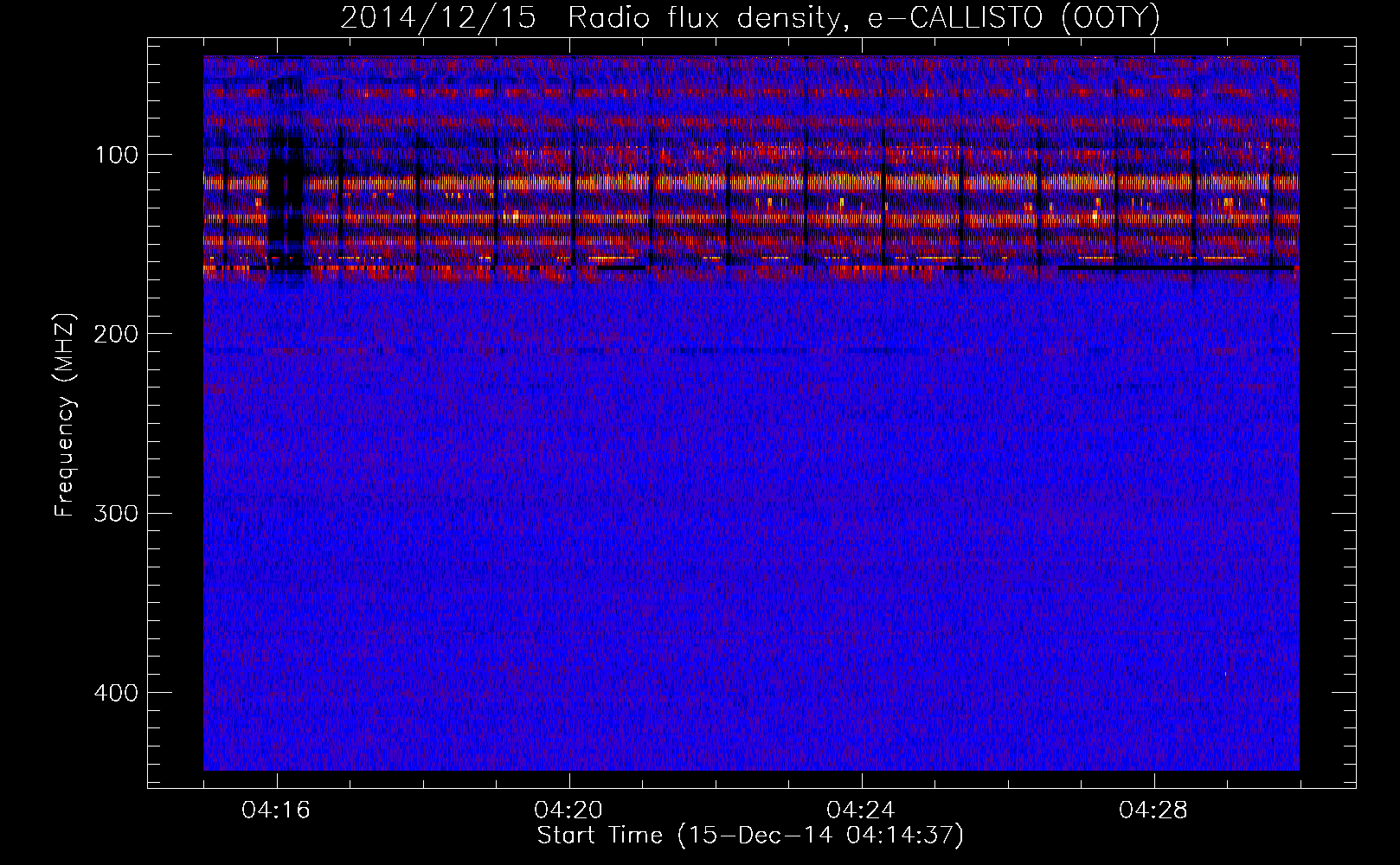Click the plot title mentioning e-CALLISTO (OOTY)
Viewport: 1400px width, 865px height.
(x=750, y=18)
